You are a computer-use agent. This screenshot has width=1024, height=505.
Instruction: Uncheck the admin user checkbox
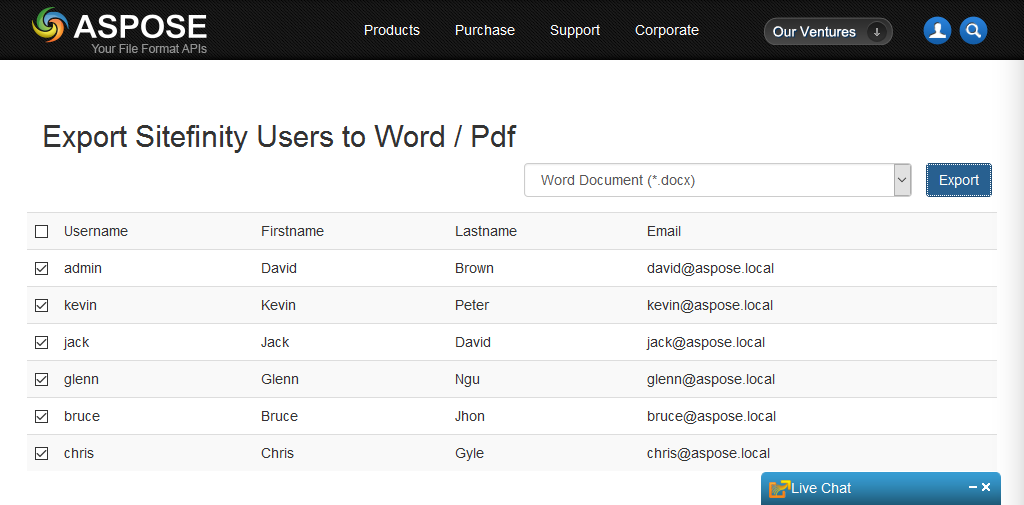click(x=42, y=269)
